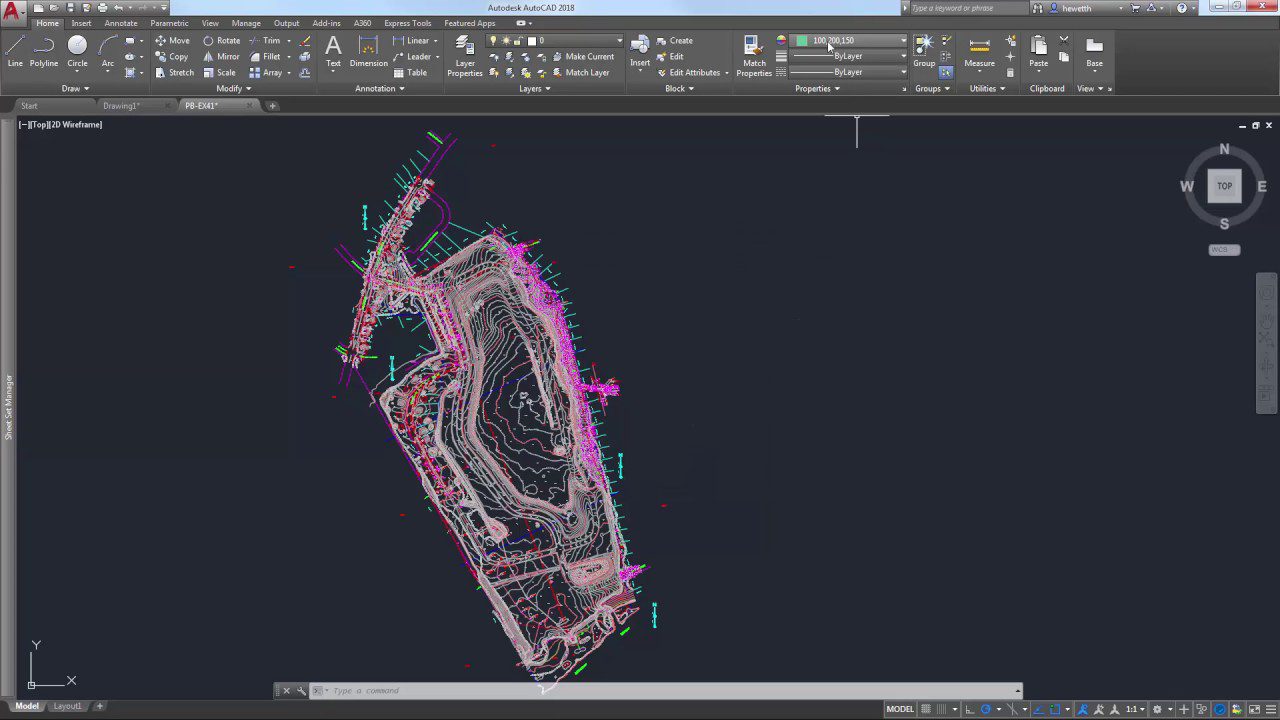The image size is (1280, 720).
Task: Click Make Current layer button
Action: coord(583,57)
